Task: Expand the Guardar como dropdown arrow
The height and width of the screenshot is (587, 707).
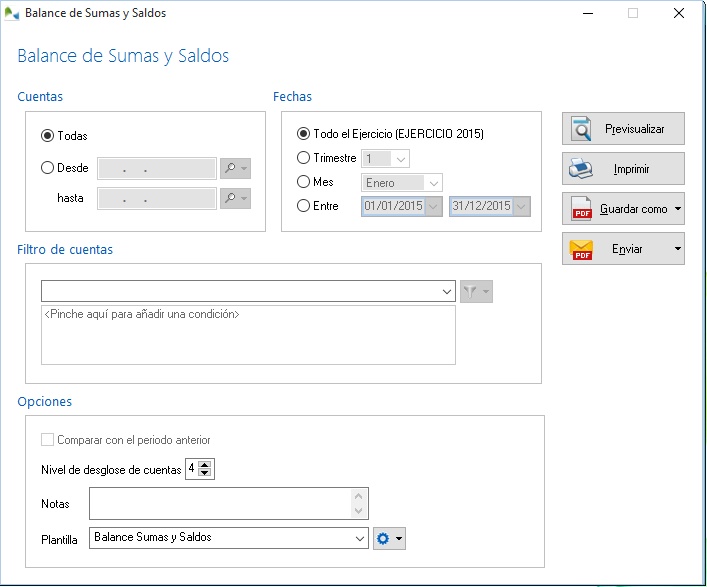Action: point(678,209)
